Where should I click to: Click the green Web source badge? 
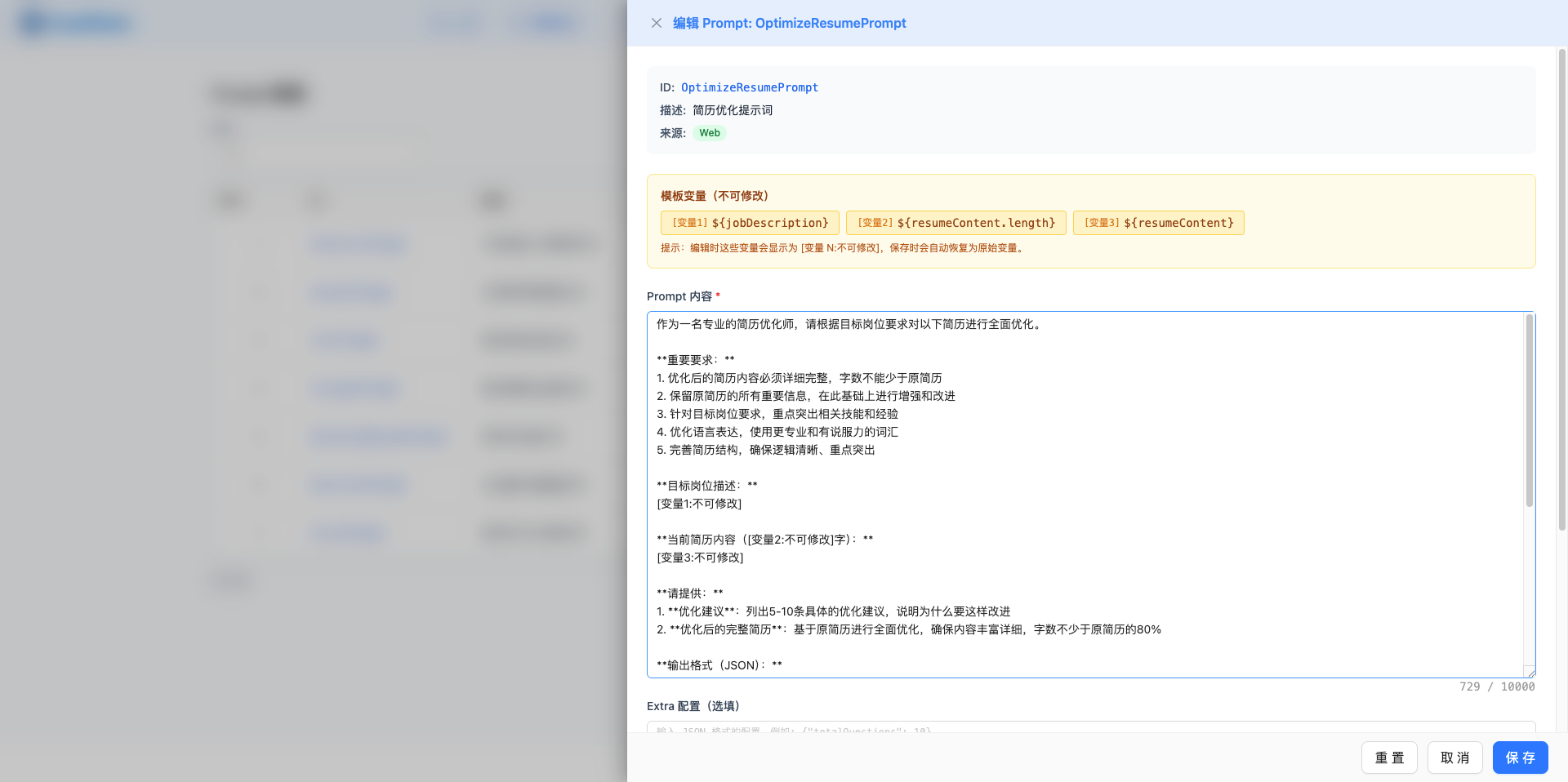pyautogui.click(x=709, y=132)
